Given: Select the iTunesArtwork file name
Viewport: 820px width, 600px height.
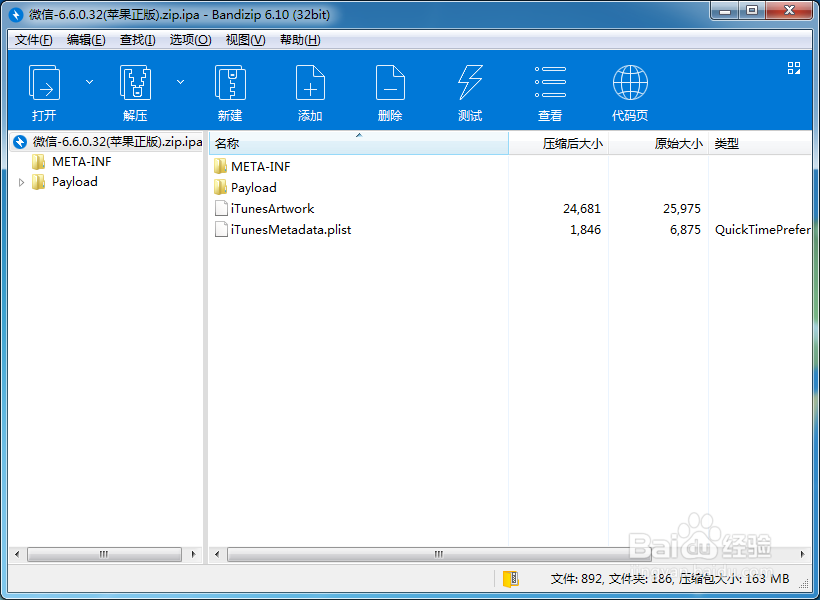Looking at the screenshot, I should point(272,208).
